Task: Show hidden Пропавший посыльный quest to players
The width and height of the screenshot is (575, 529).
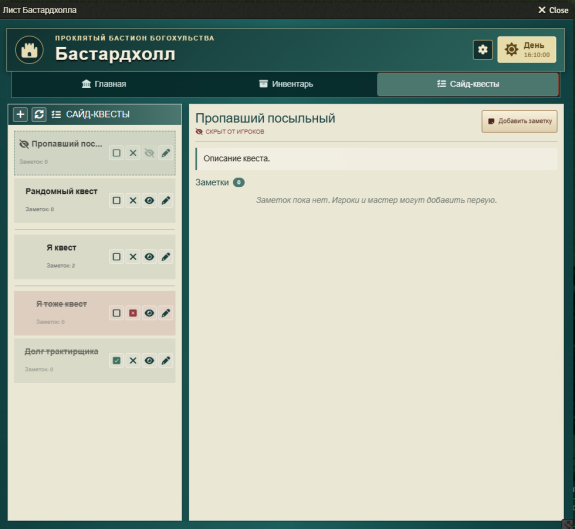Action: pos(149,153)
